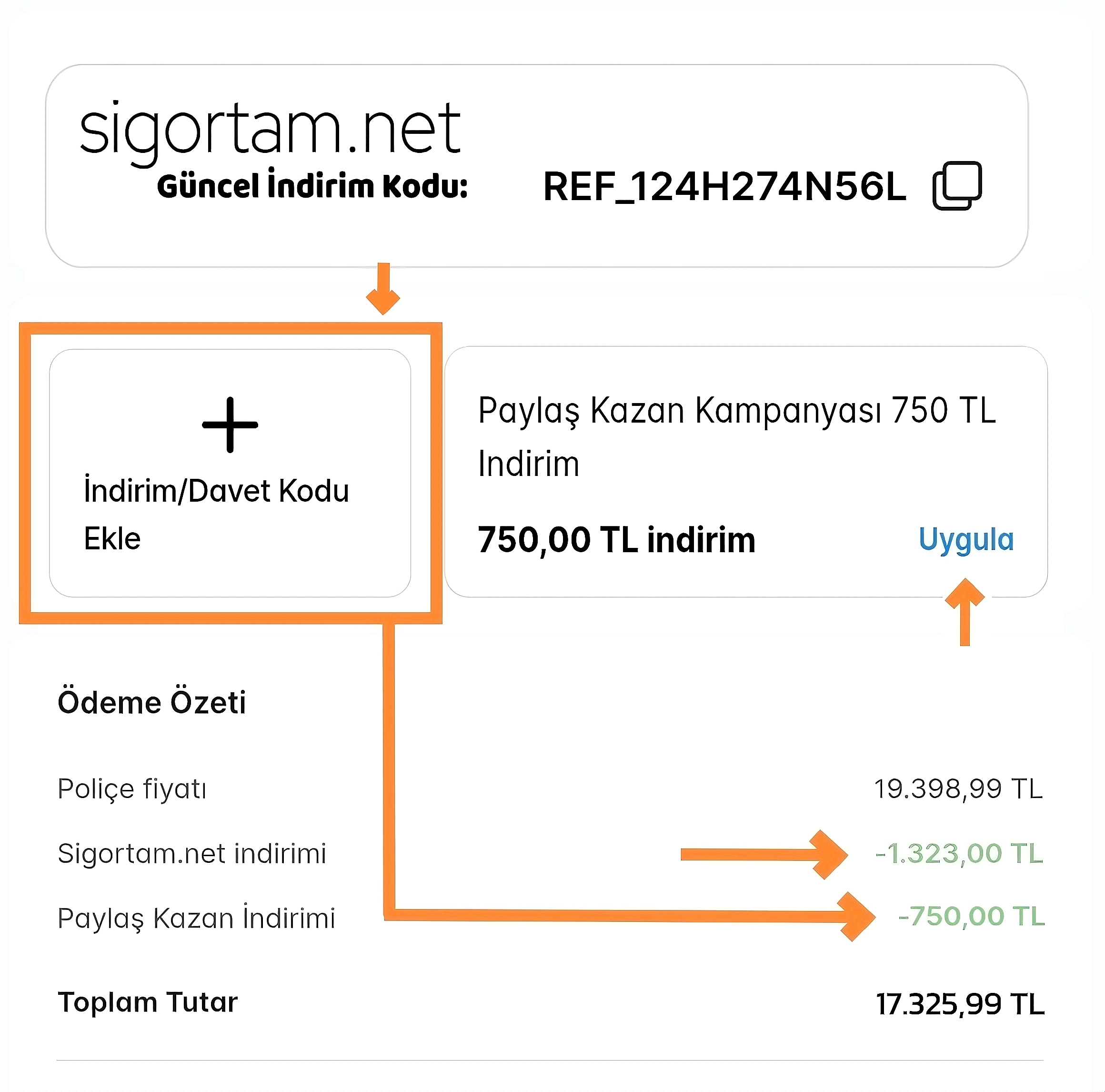Select Paylaş Kazan Kampanyası 750 TL title
The image size is (1105, 1092).
point(737,436)
